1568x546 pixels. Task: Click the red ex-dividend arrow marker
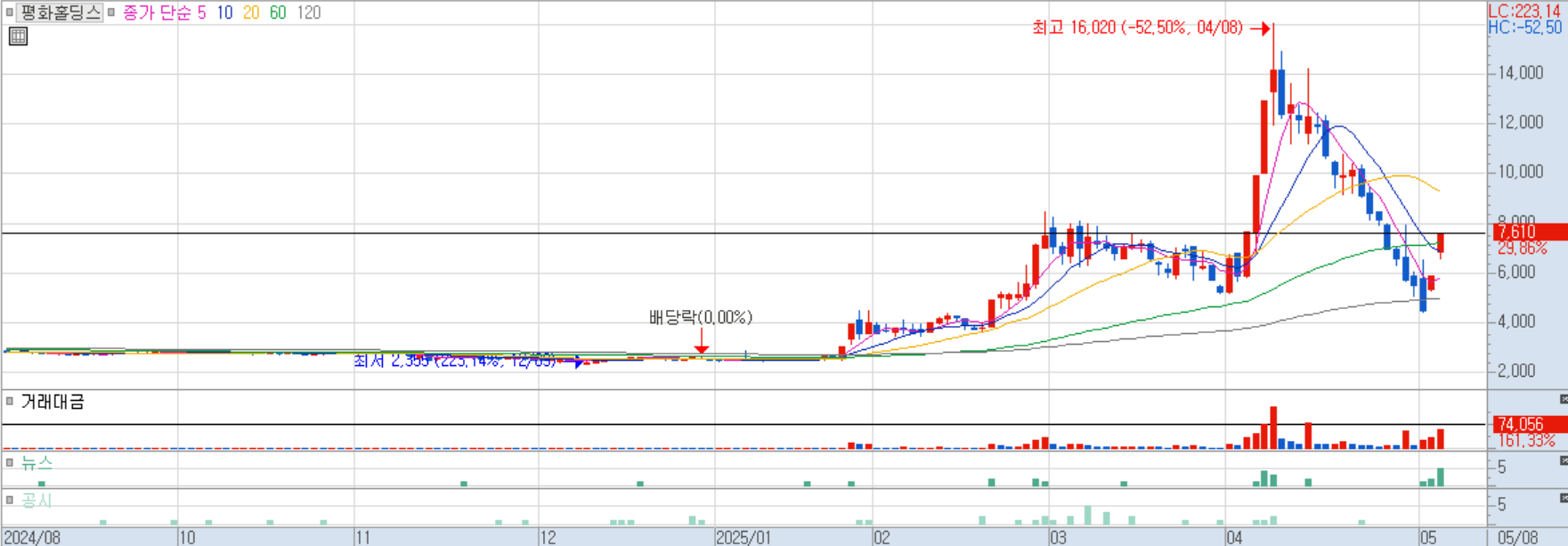point(702,343)
